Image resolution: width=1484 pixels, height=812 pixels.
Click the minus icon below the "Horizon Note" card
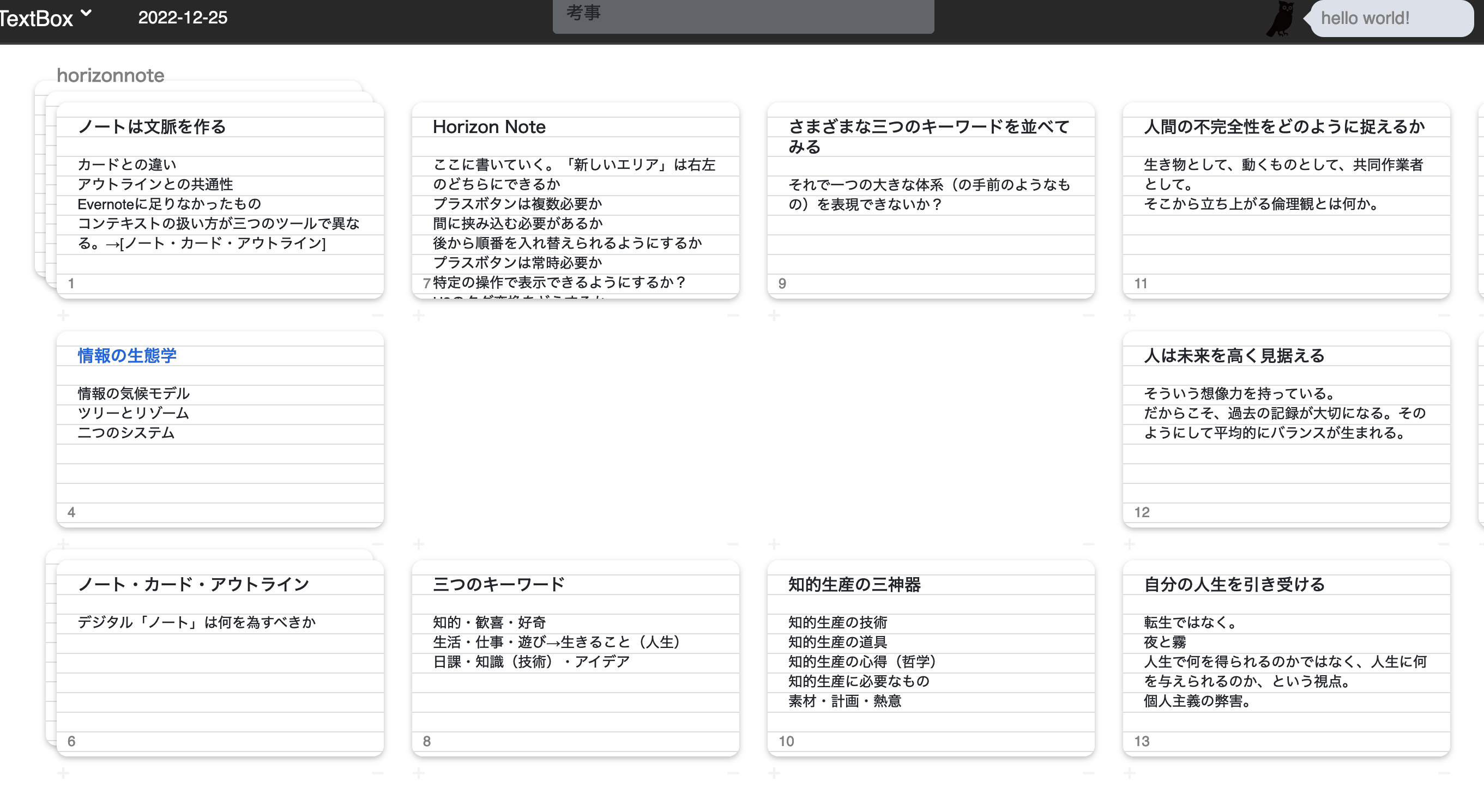point(732,315)
